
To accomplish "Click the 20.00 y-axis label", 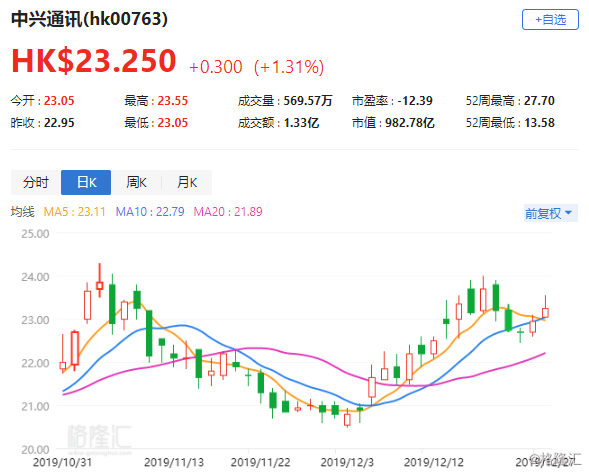I will [35, 450].
